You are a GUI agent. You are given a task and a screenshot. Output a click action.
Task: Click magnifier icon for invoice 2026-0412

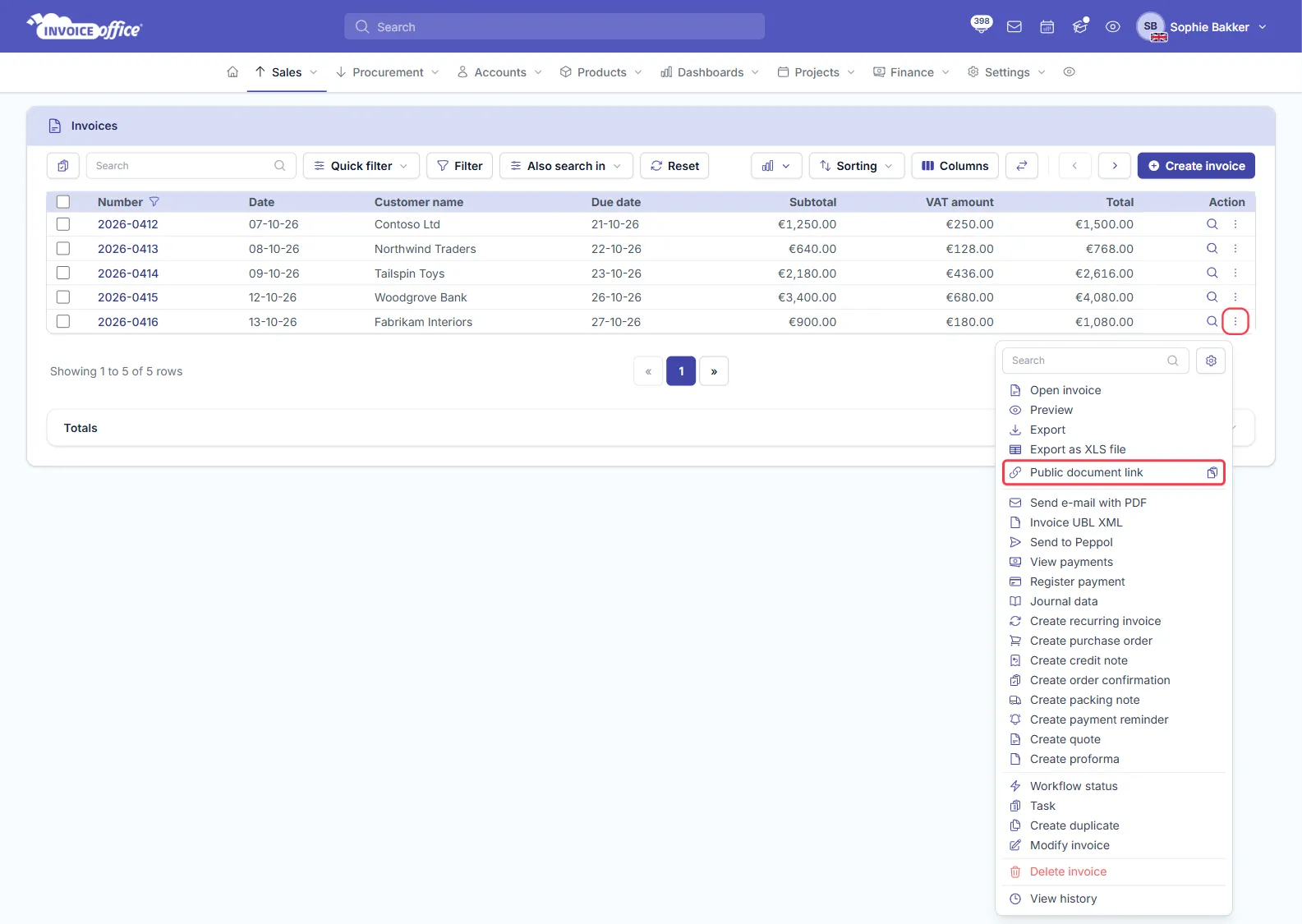pyautogui.click(x=1212, y=224)
